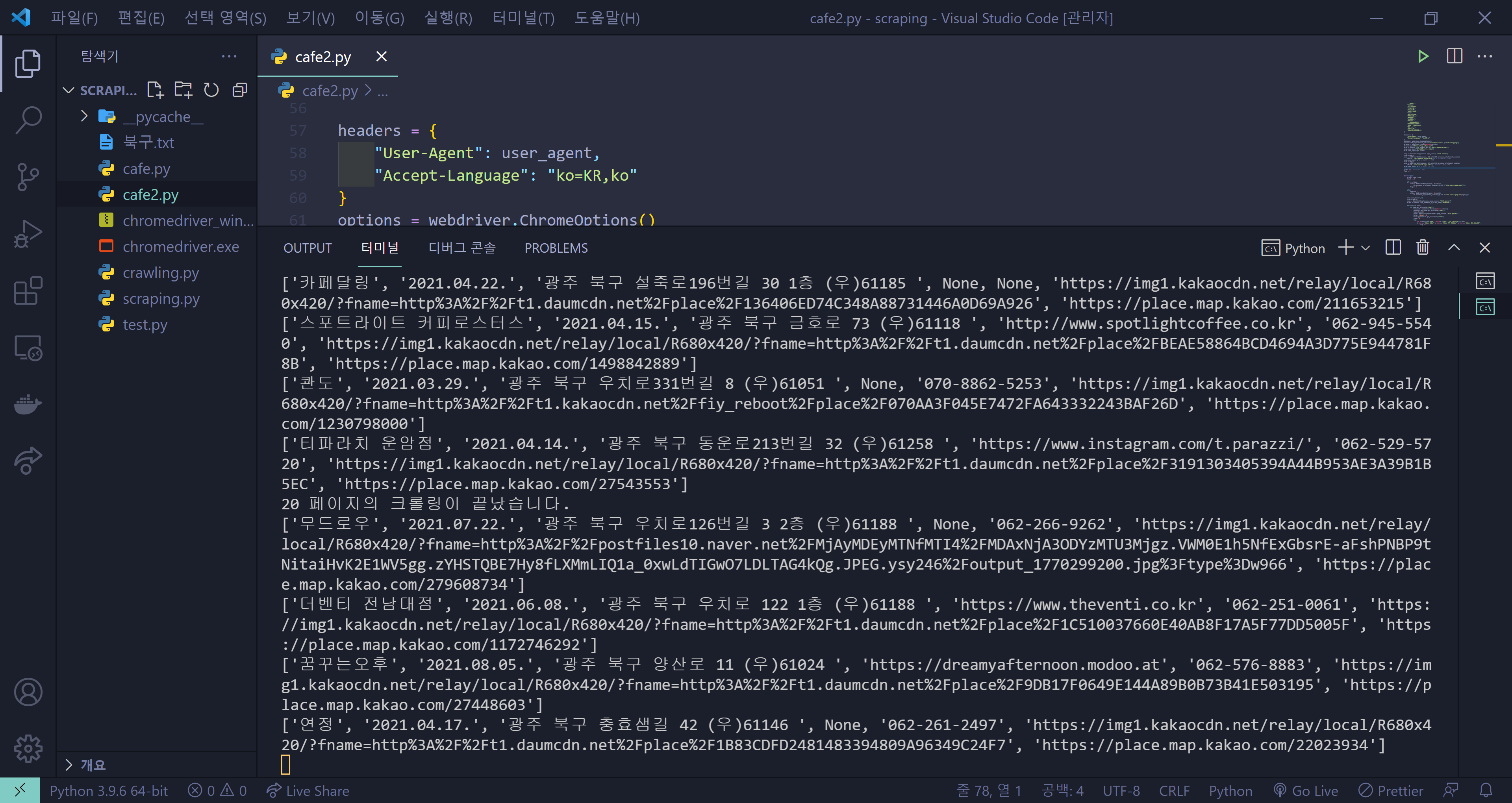Refresh the explorer file list
The image size is (1512, 803).
[x=211, y=90]
